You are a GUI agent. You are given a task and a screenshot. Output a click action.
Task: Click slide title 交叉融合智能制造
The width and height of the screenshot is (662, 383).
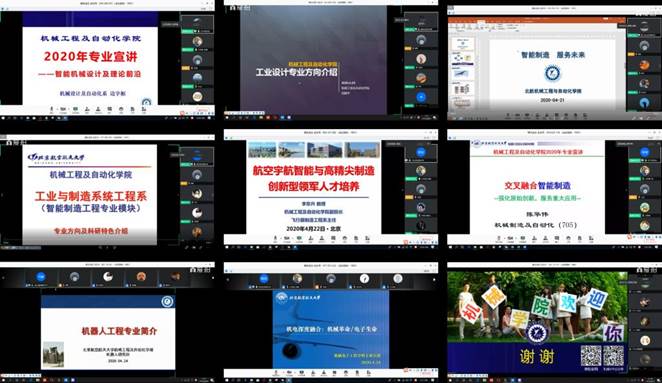pos(537,186)
